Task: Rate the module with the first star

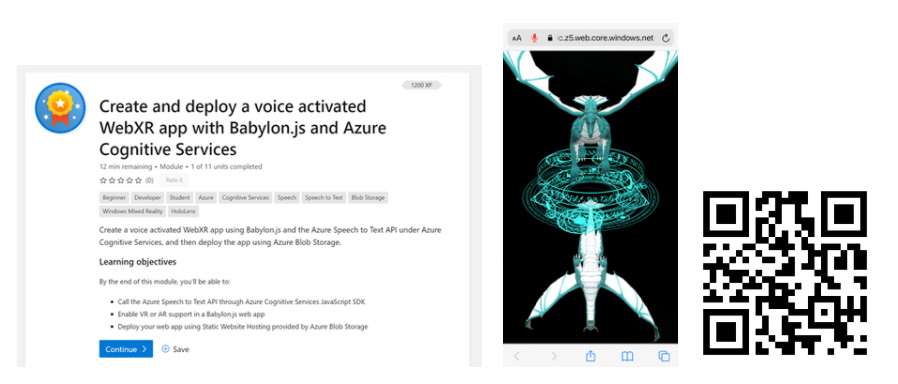Action: tap(103, 180)
